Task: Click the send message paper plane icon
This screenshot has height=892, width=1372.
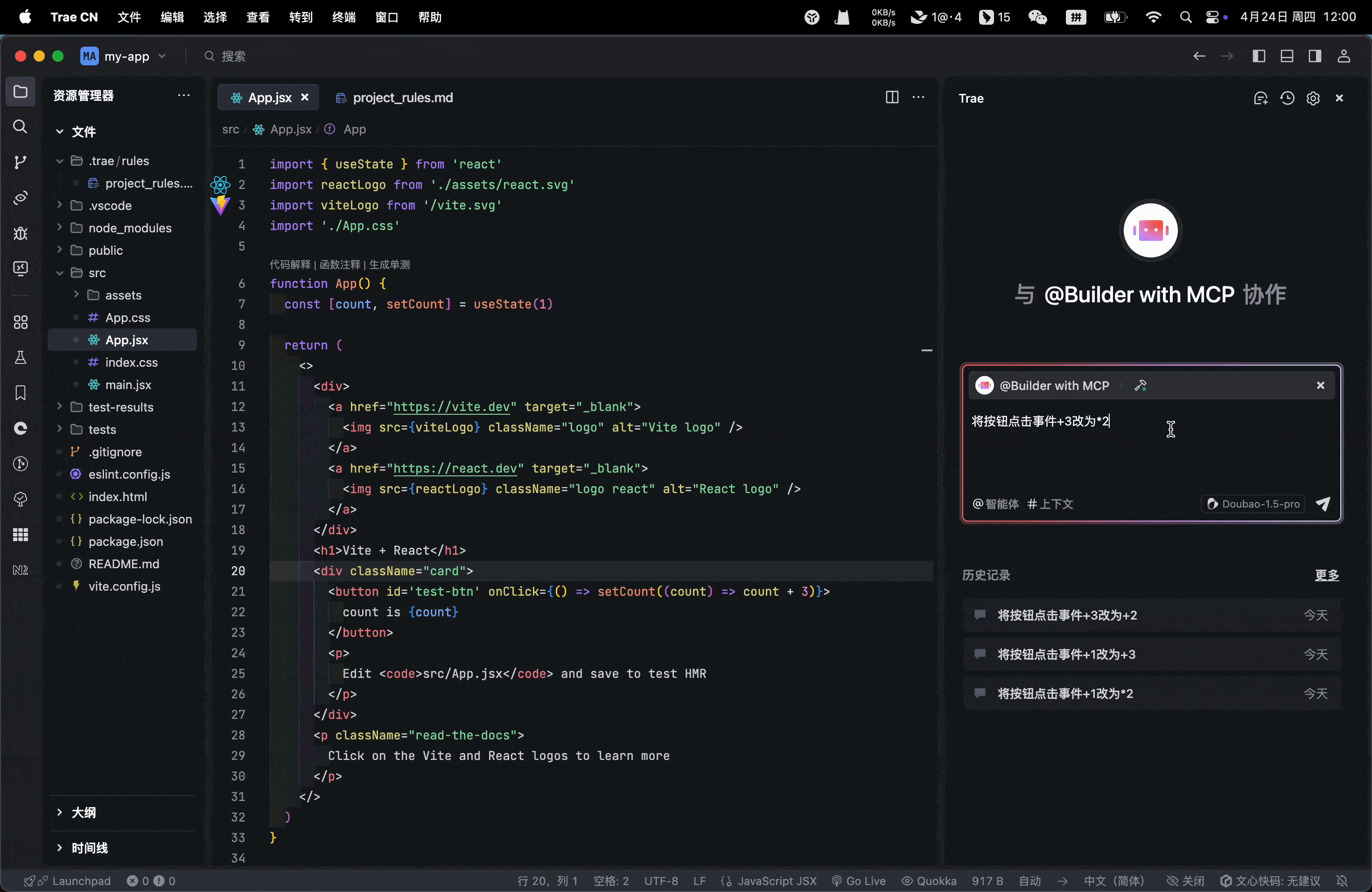Action: (1323, 504)
